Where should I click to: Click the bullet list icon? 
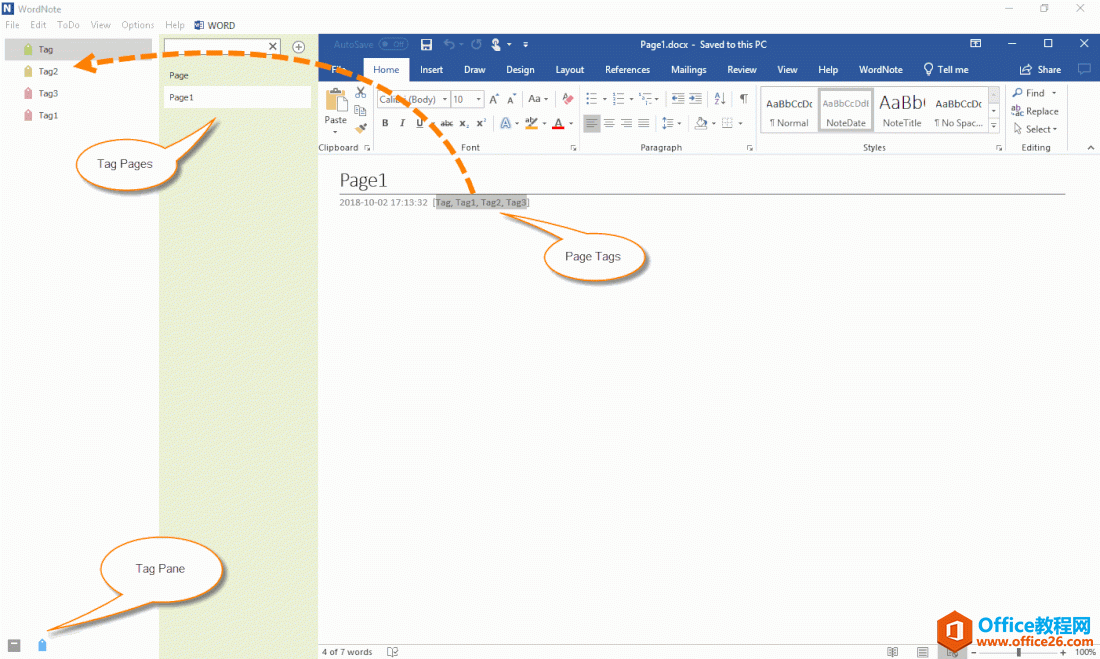pos(591,99)
